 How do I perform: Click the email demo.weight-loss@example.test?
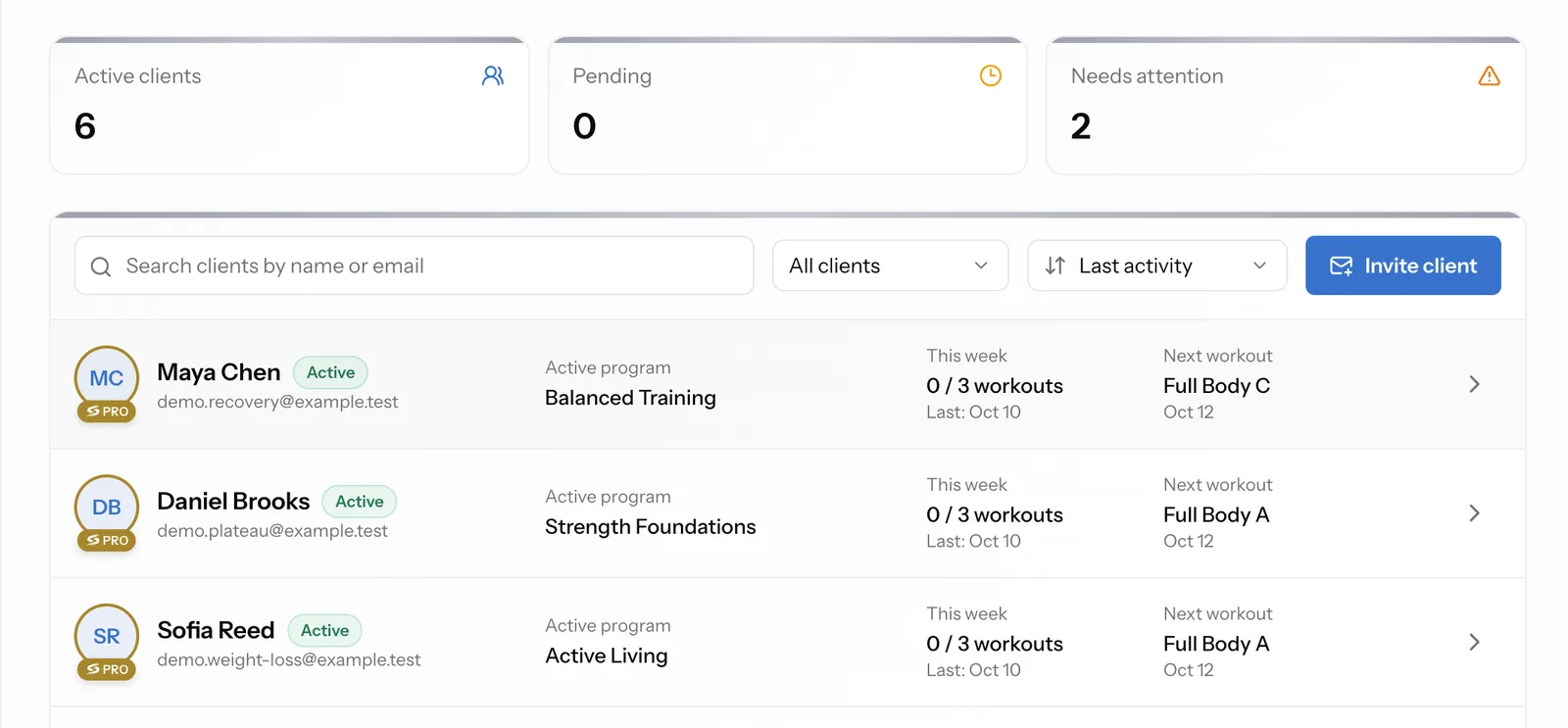coord(289,660)
